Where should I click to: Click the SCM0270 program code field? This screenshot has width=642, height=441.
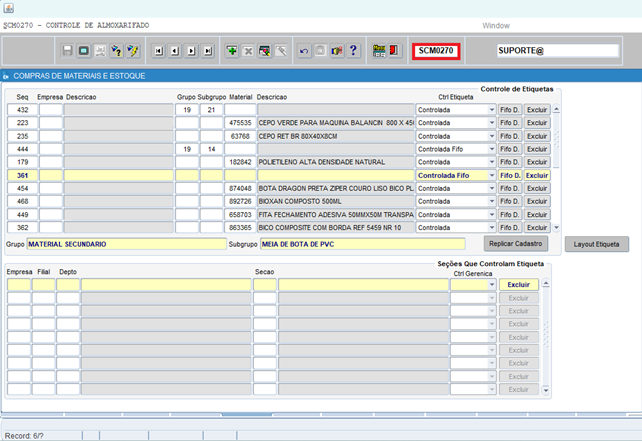[x=436, y=51]
